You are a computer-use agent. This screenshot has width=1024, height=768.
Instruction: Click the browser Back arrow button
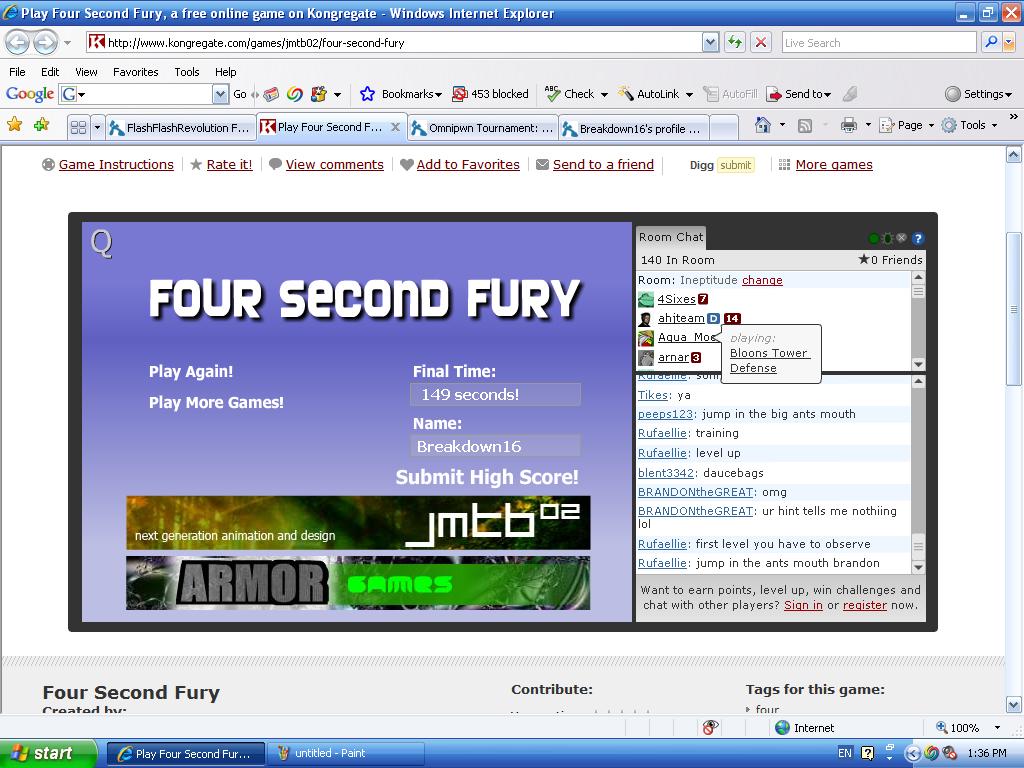[x=18, y=43]
